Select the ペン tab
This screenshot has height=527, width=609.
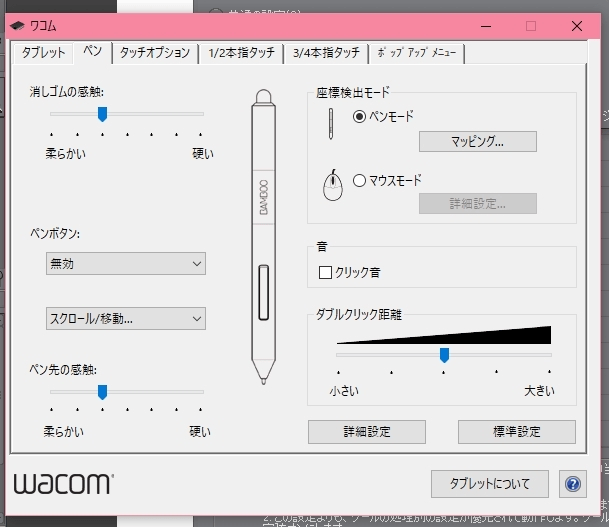point(92,52)
